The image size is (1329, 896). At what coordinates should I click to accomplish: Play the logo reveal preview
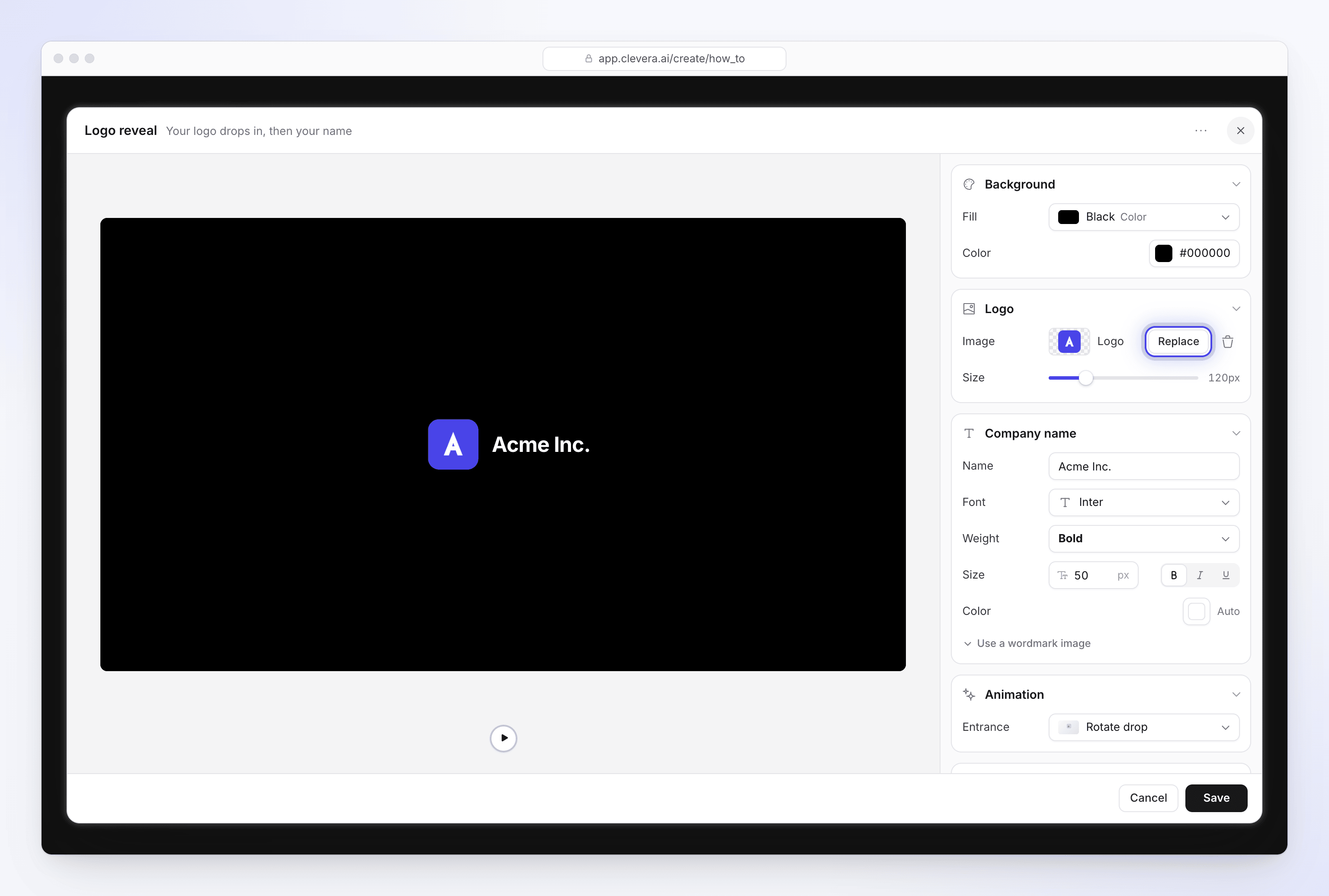pyautogui.click(x=504, y=738)
